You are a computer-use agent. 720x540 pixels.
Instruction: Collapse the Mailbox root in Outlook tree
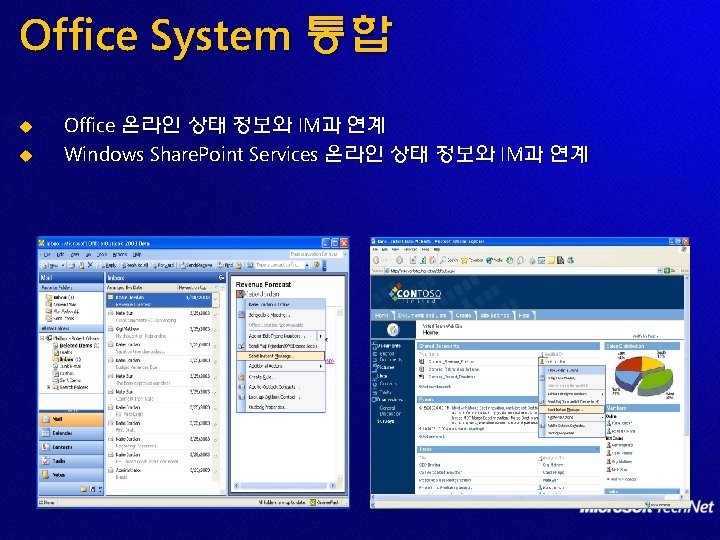tap(42, 338)
